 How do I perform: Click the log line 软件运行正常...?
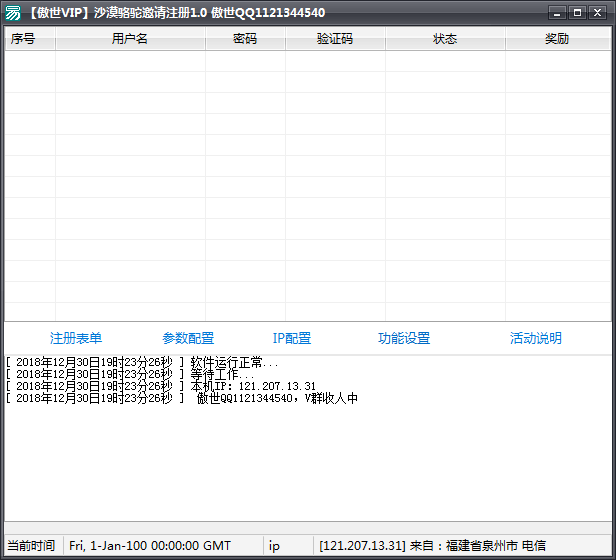point(142,362)
